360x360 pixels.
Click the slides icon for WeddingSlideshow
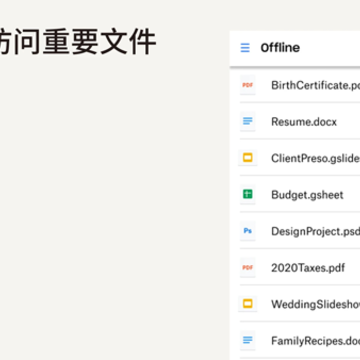click(248, 304)
